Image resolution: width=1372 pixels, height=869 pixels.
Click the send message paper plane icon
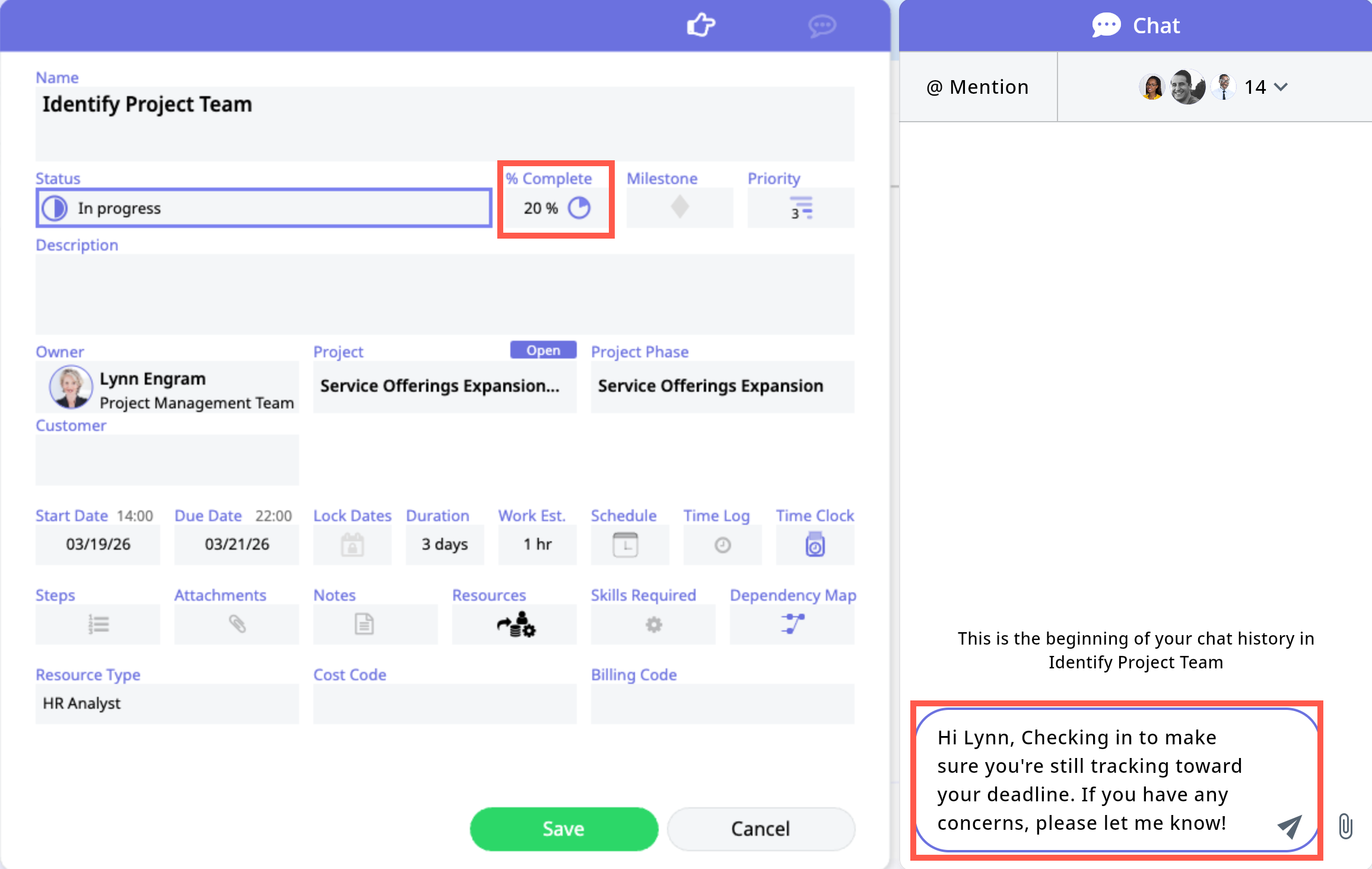point(1290,826)
